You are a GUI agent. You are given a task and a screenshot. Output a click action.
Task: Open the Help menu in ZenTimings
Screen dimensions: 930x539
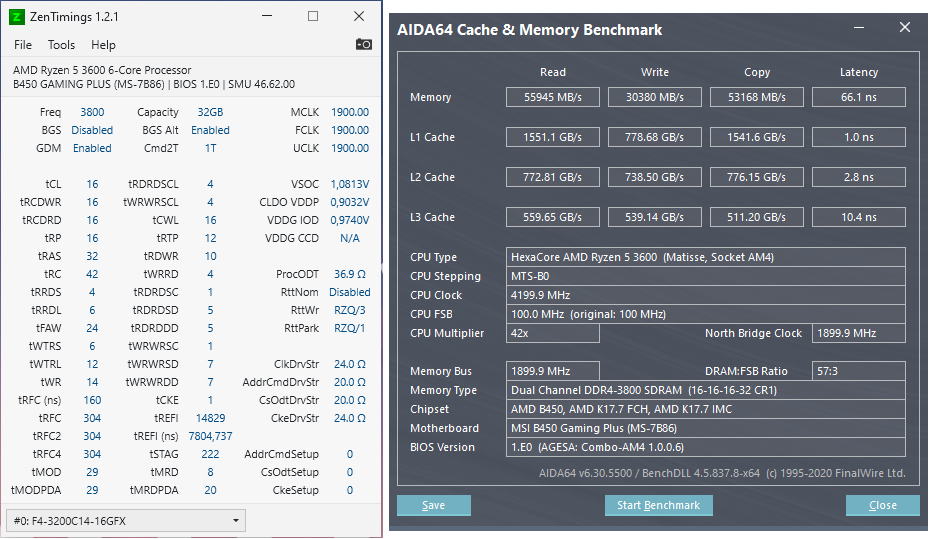coord(103,45)
